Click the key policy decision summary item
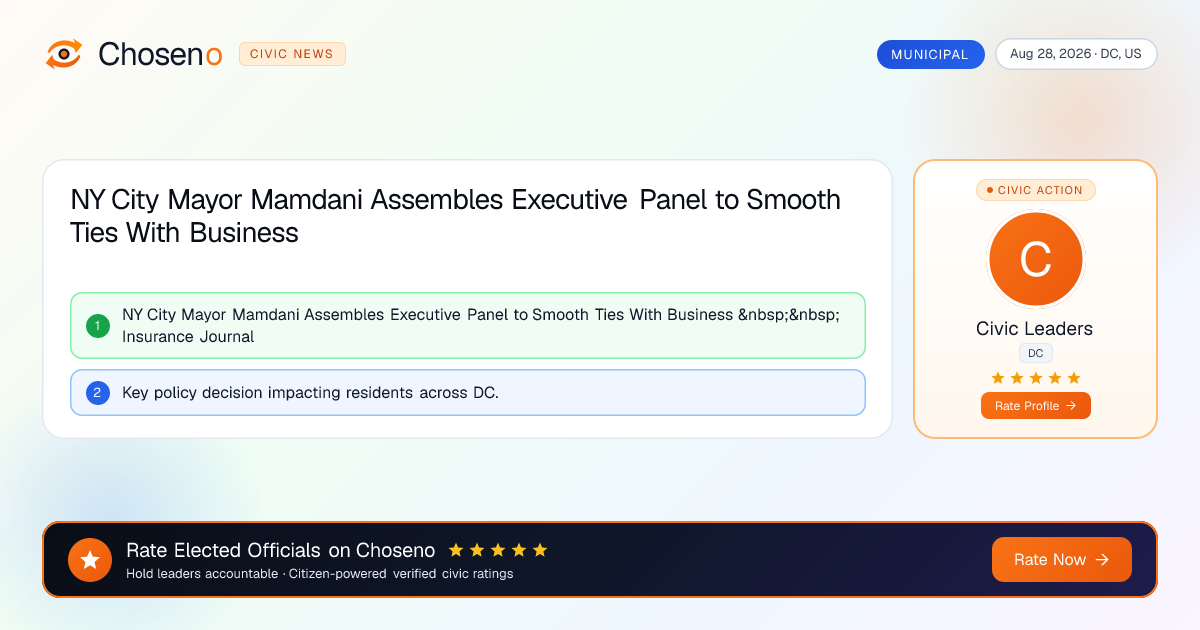 (468, 393)
